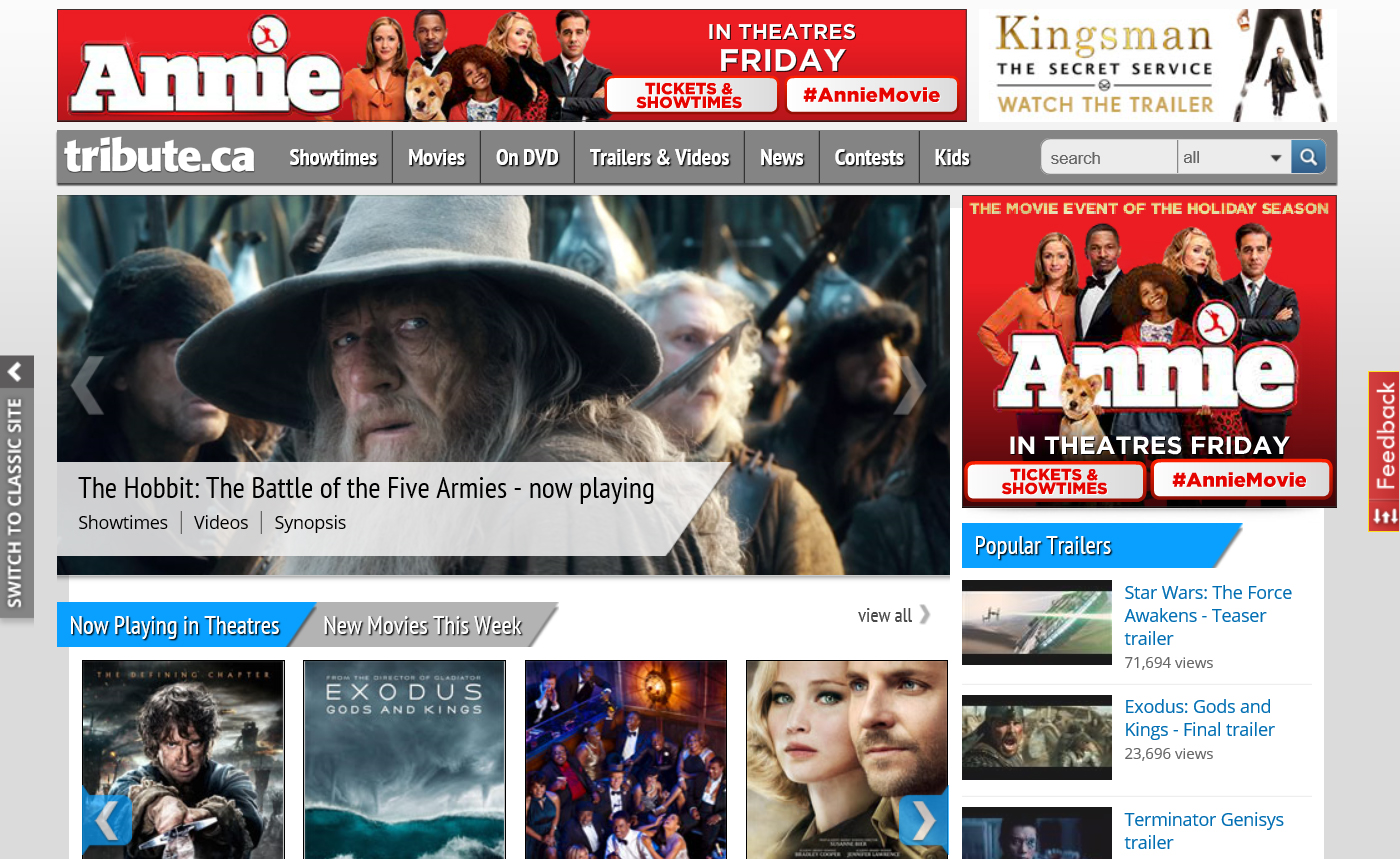
Task: Open the Feedback side tab
Action: point(1384,451)
